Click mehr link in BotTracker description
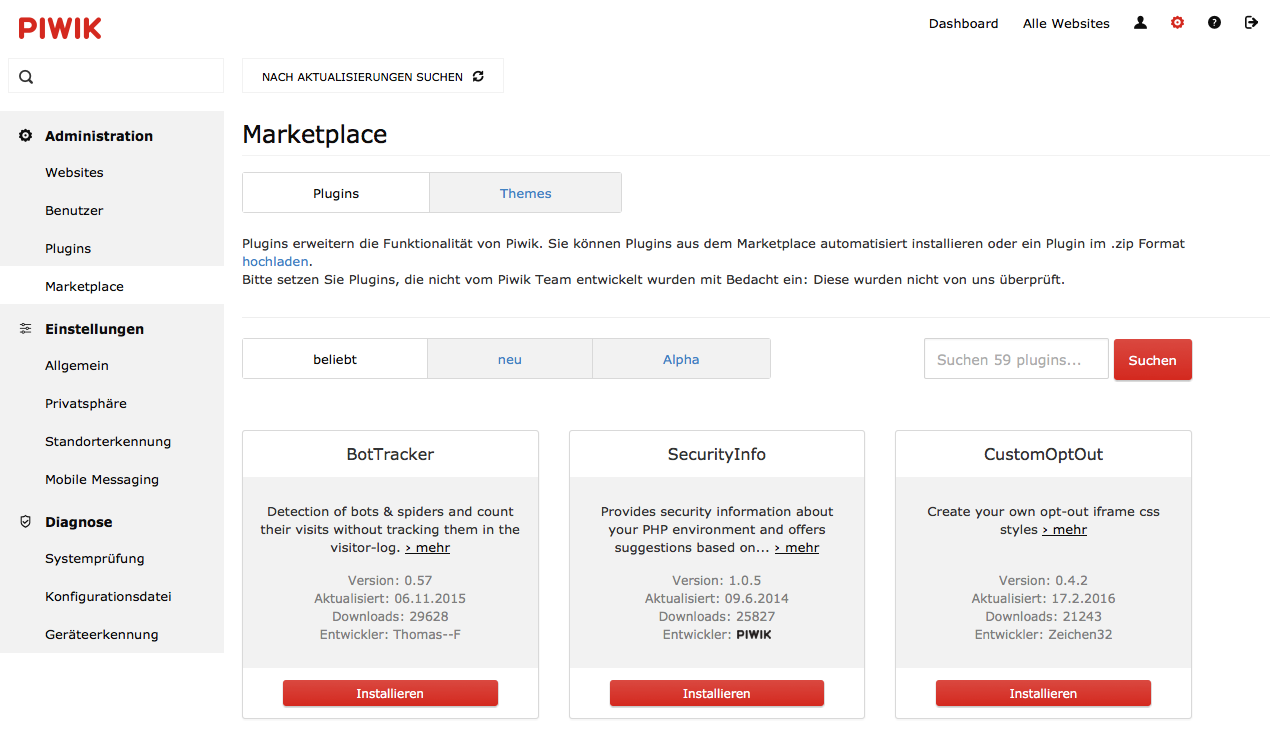 pos(428,548)
